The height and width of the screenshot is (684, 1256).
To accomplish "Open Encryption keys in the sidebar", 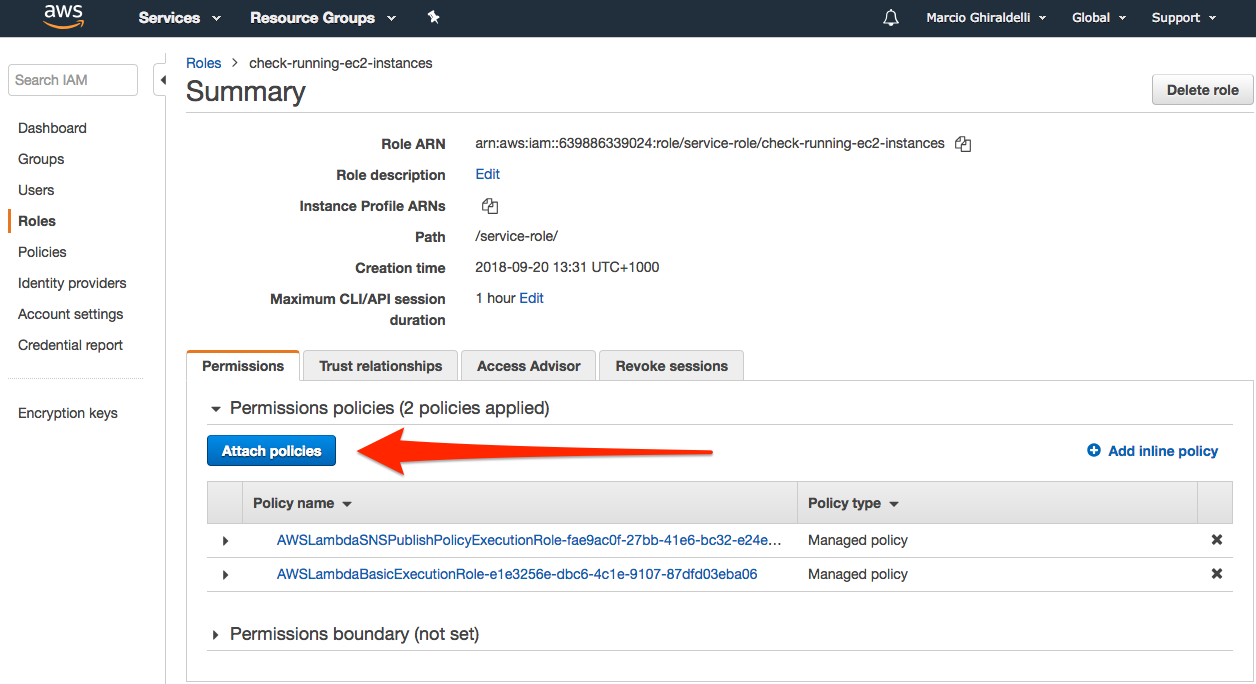I will point(67,413).
